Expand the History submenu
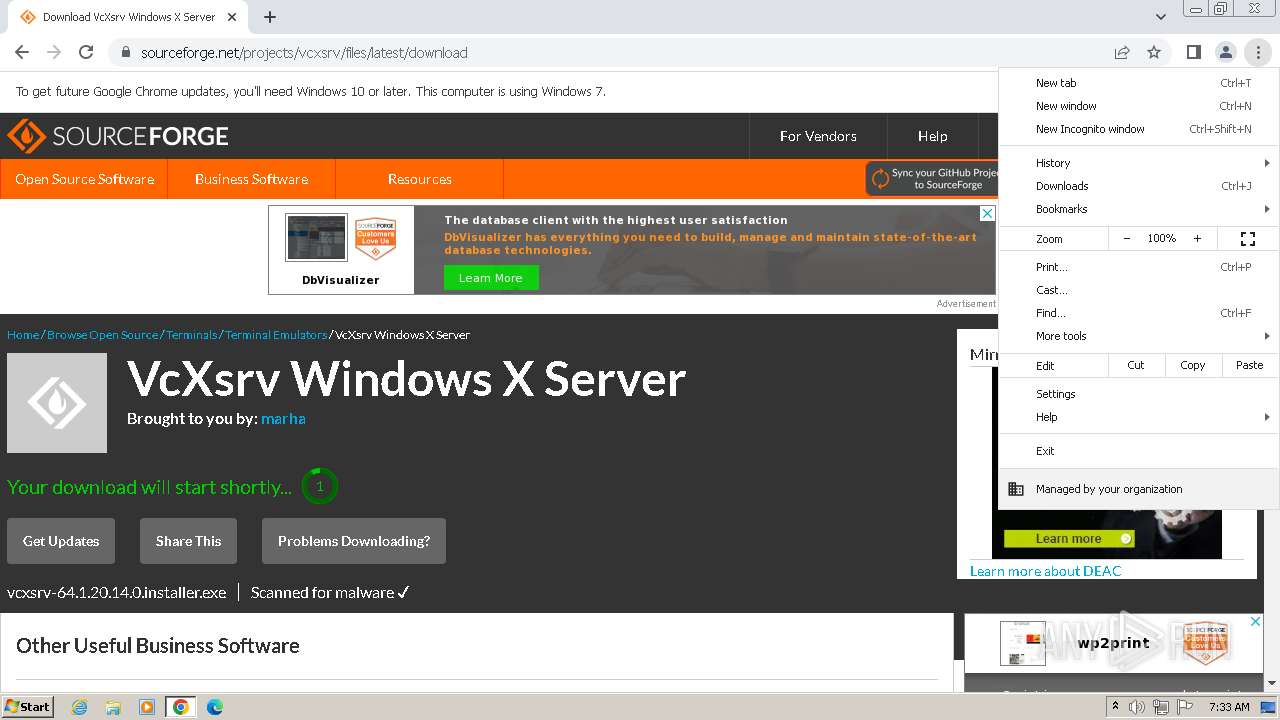1280x720 pixels. coord(1139,163)
